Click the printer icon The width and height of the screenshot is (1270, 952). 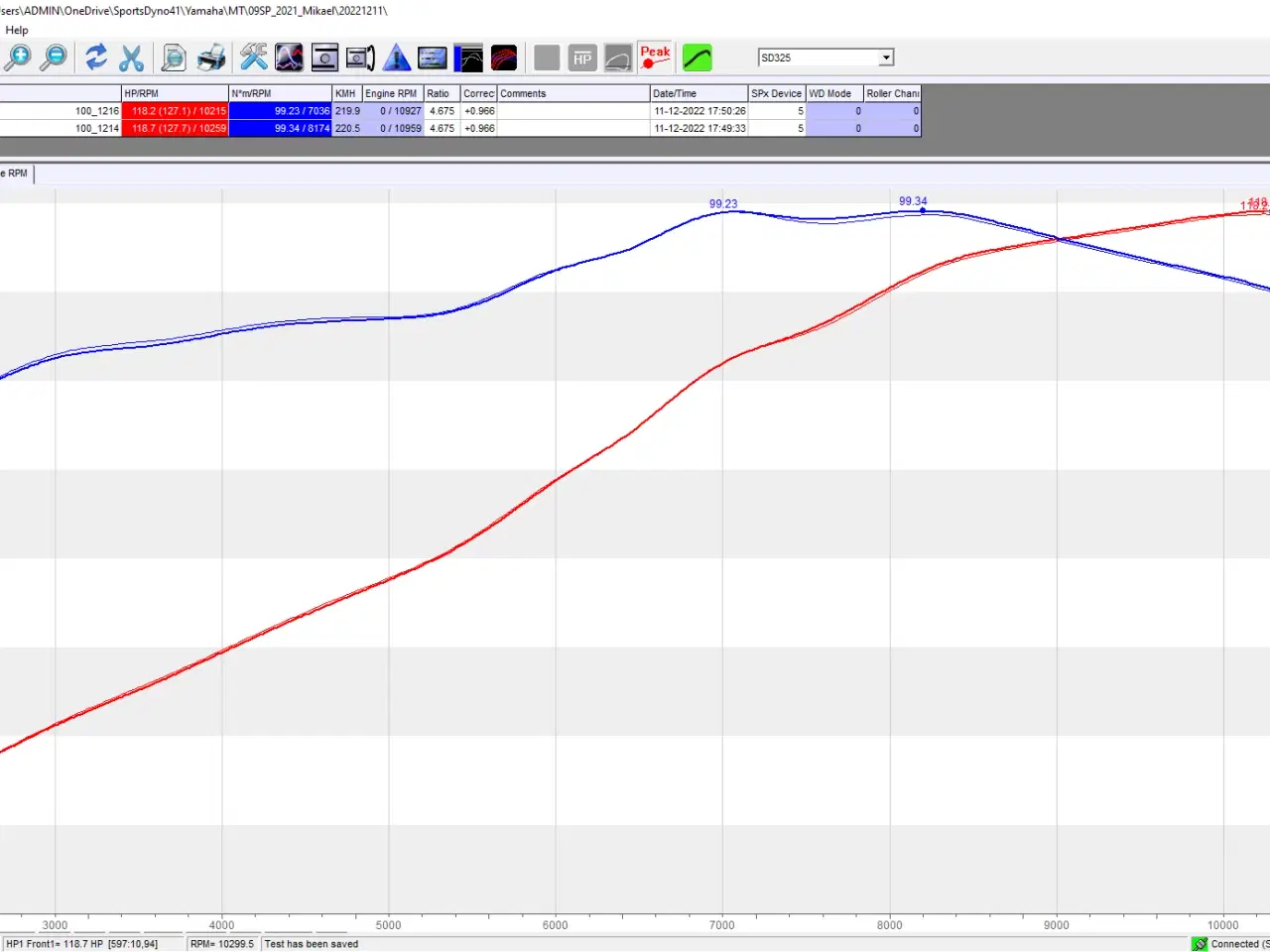(x=210, y=58)
